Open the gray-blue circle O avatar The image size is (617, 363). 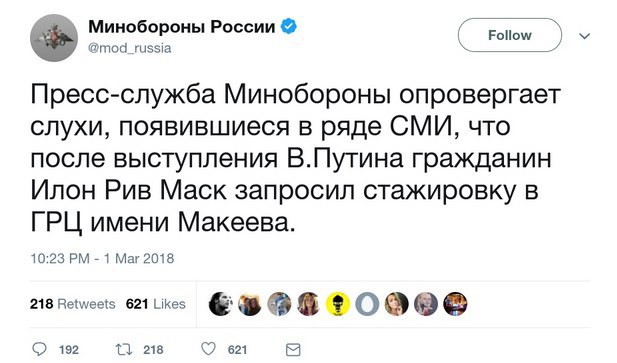click(x=367, y=304)
